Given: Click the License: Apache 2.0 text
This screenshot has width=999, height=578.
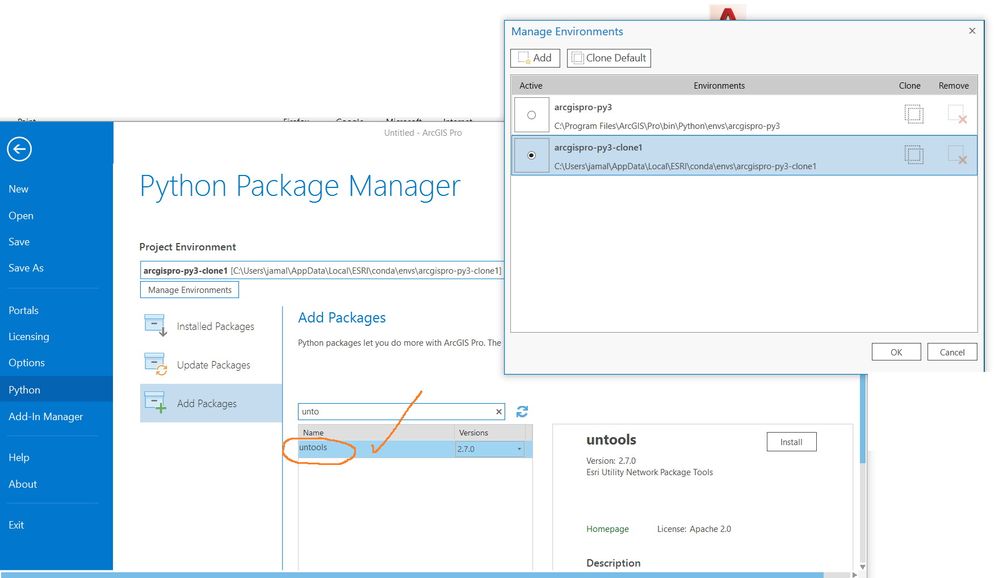Looking at the screenshot, I should pyautogui.click(x=694, y=529).
